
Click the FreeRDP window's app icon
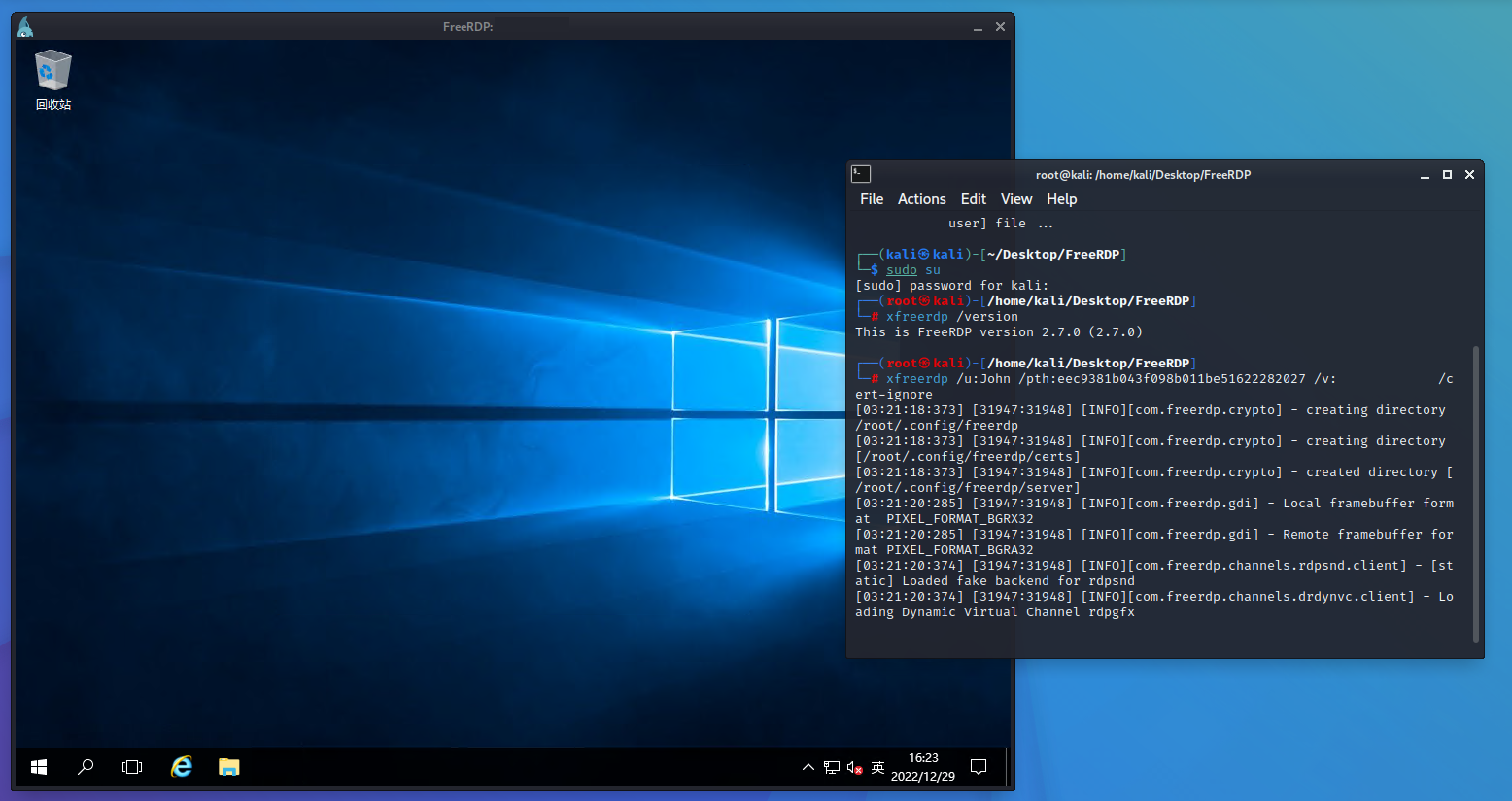[x=25, y=27]
